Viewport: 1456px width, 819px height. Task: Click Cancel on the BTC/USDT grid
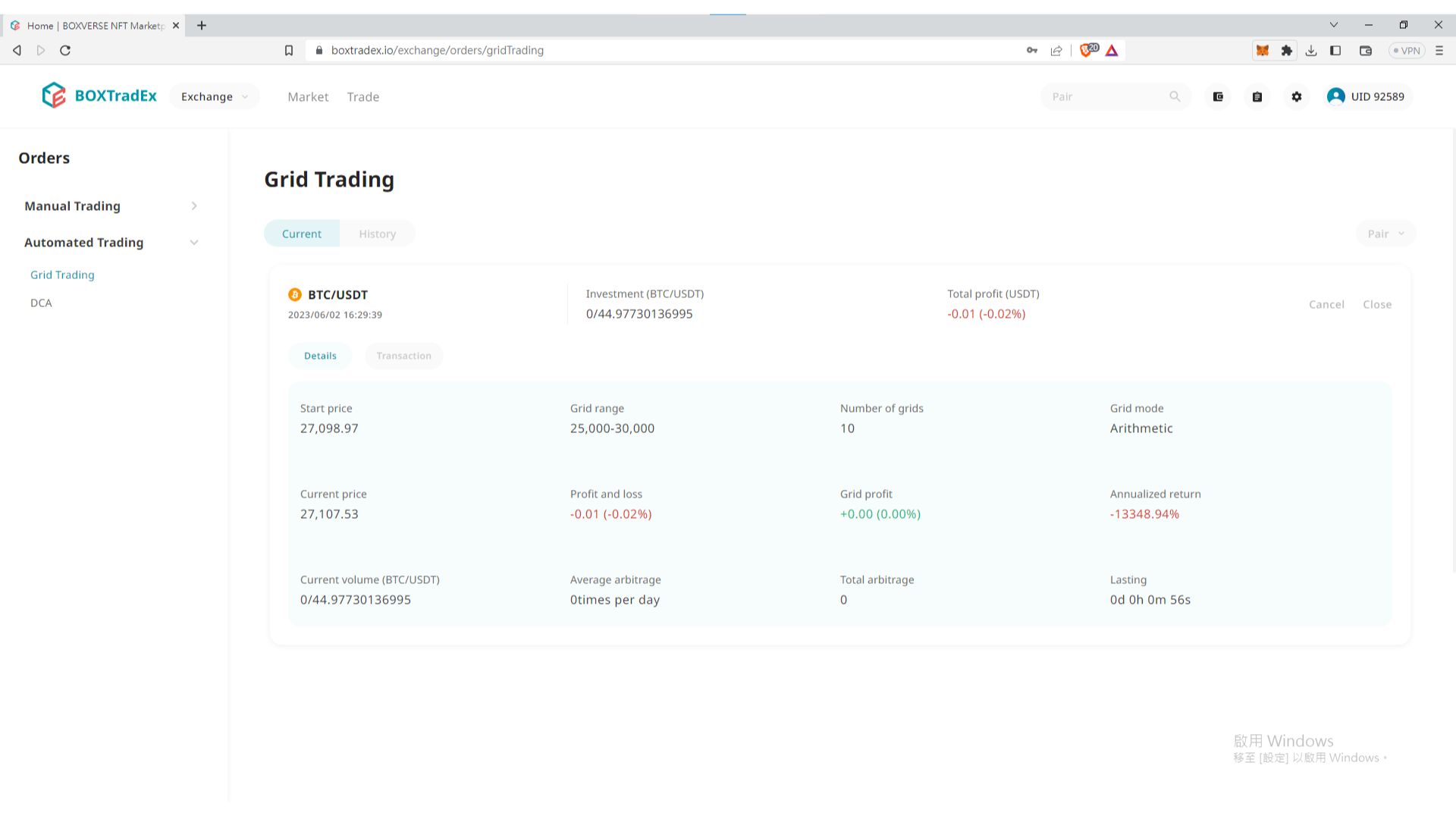point(1326,304)
